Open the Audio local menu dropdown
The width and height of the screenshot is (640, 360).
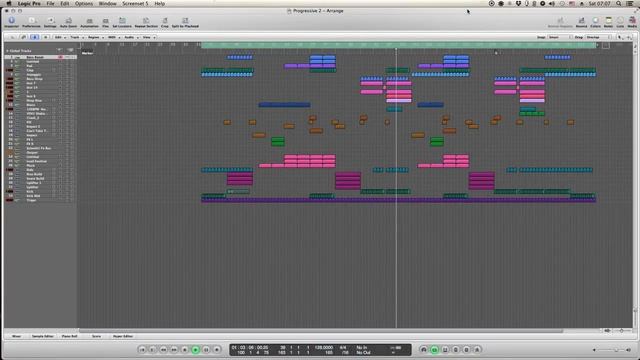coord(131,37)
